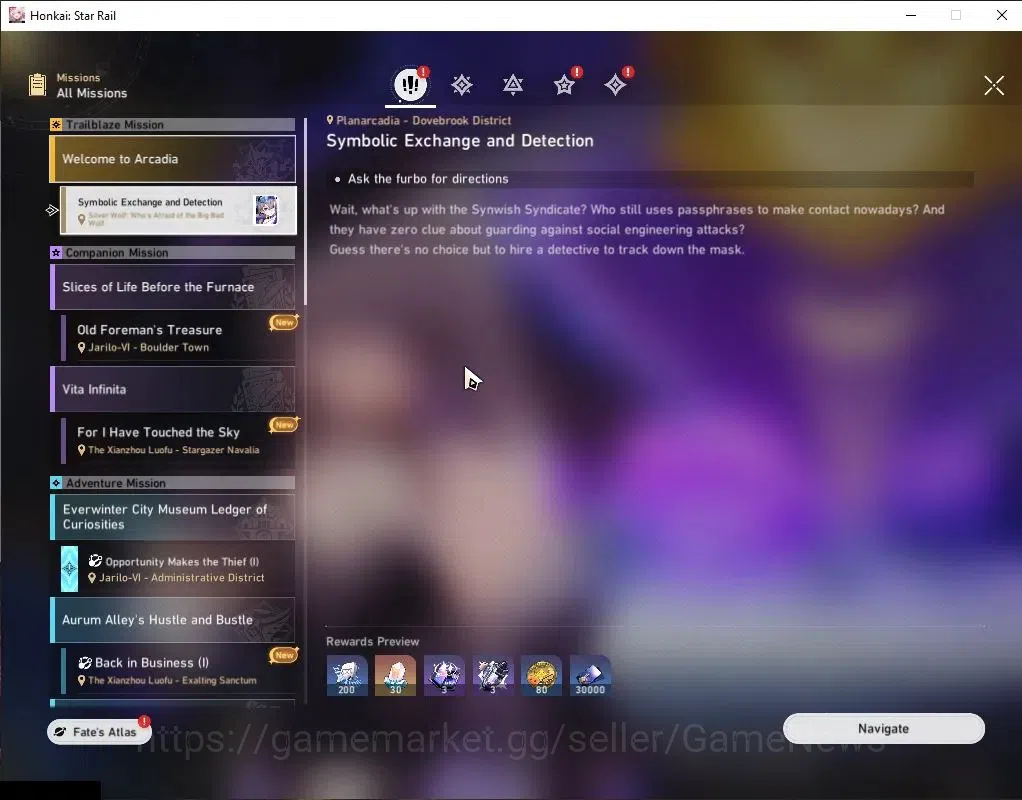Open the Fate's Atlas button
Image resolution: width=1022 pixels, height=800 pixels.
click(99, 732)
